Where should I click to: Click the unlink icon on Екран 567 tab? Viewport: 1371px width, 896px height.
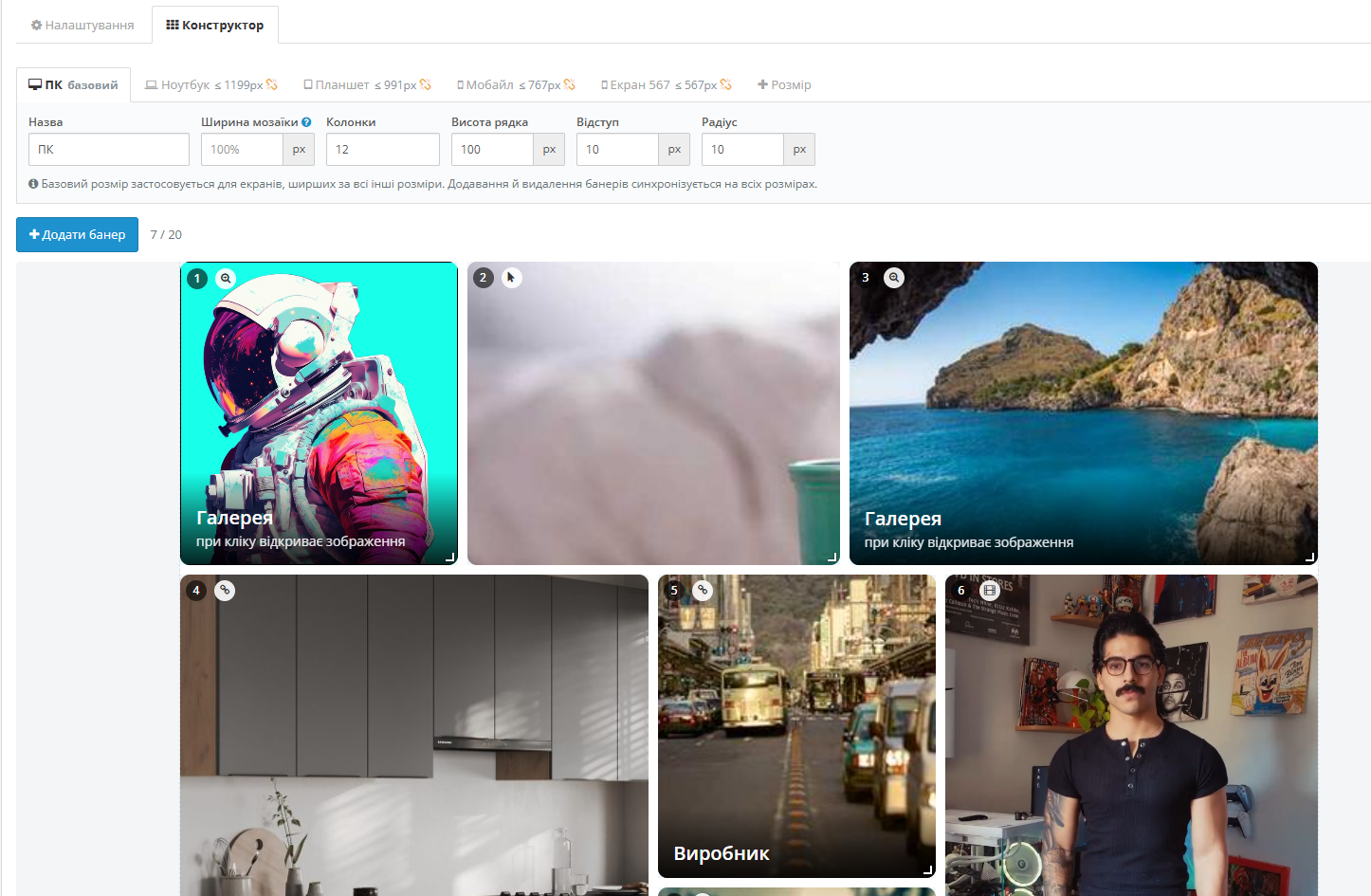[725, 84]
